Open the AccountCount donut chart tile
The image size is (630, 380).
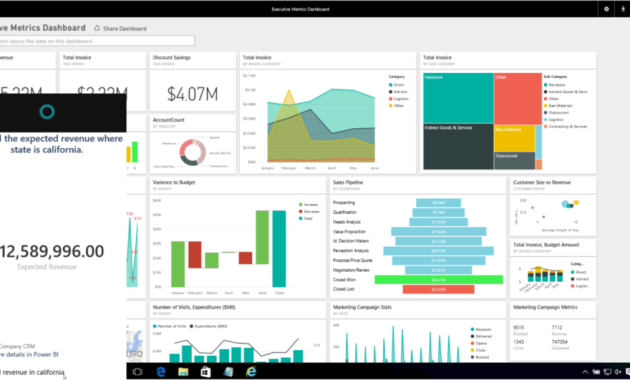point(192,145)
